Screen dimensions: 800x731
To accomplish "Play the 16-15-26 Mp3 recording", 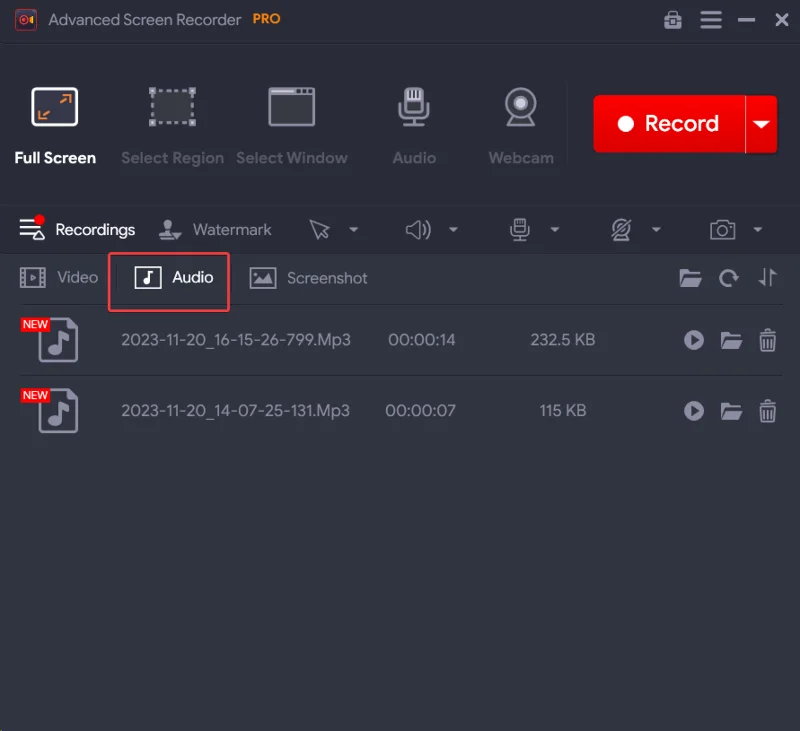I will point(694,340).
